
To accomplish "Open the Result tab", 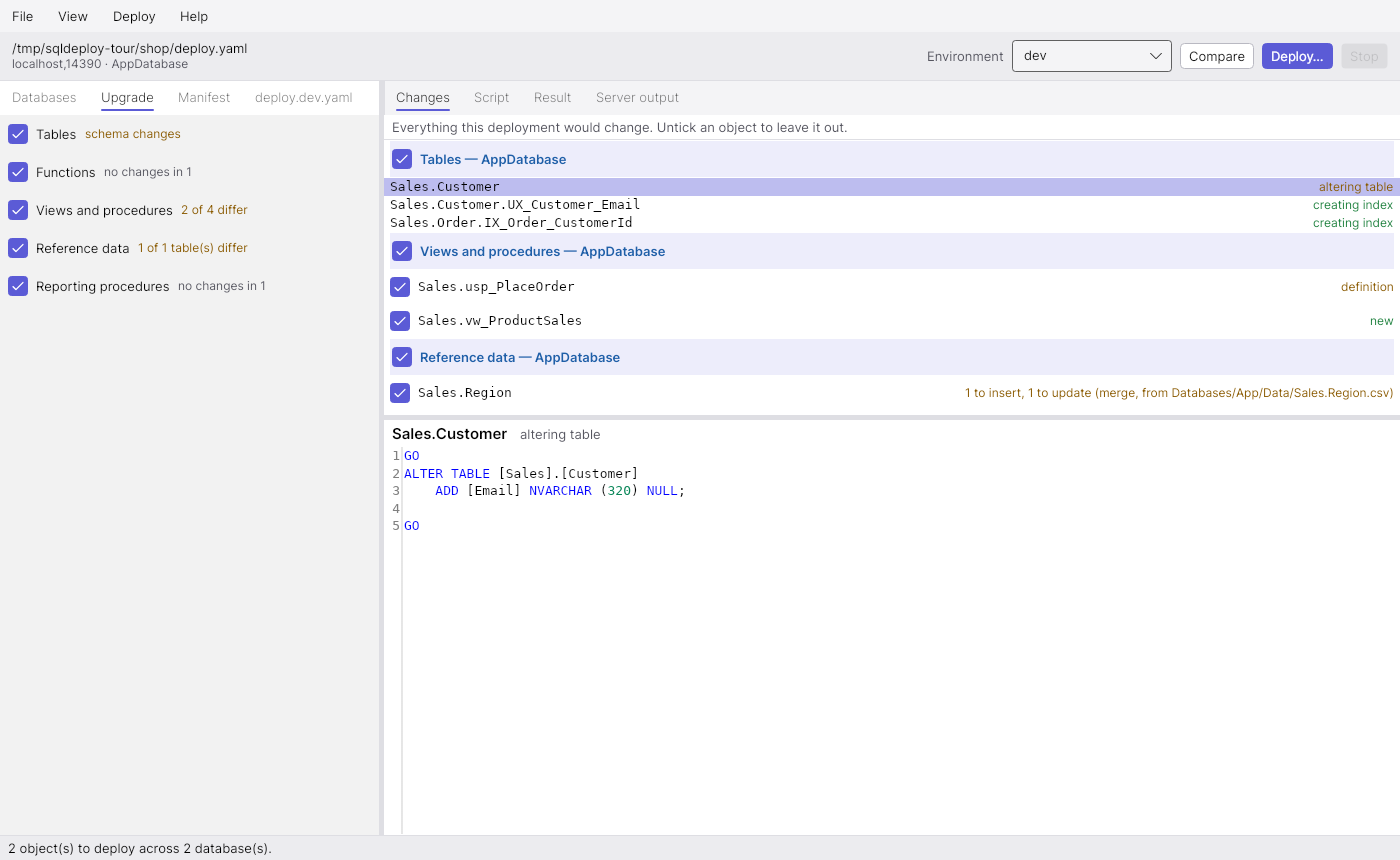I will [x=552, y=97].
